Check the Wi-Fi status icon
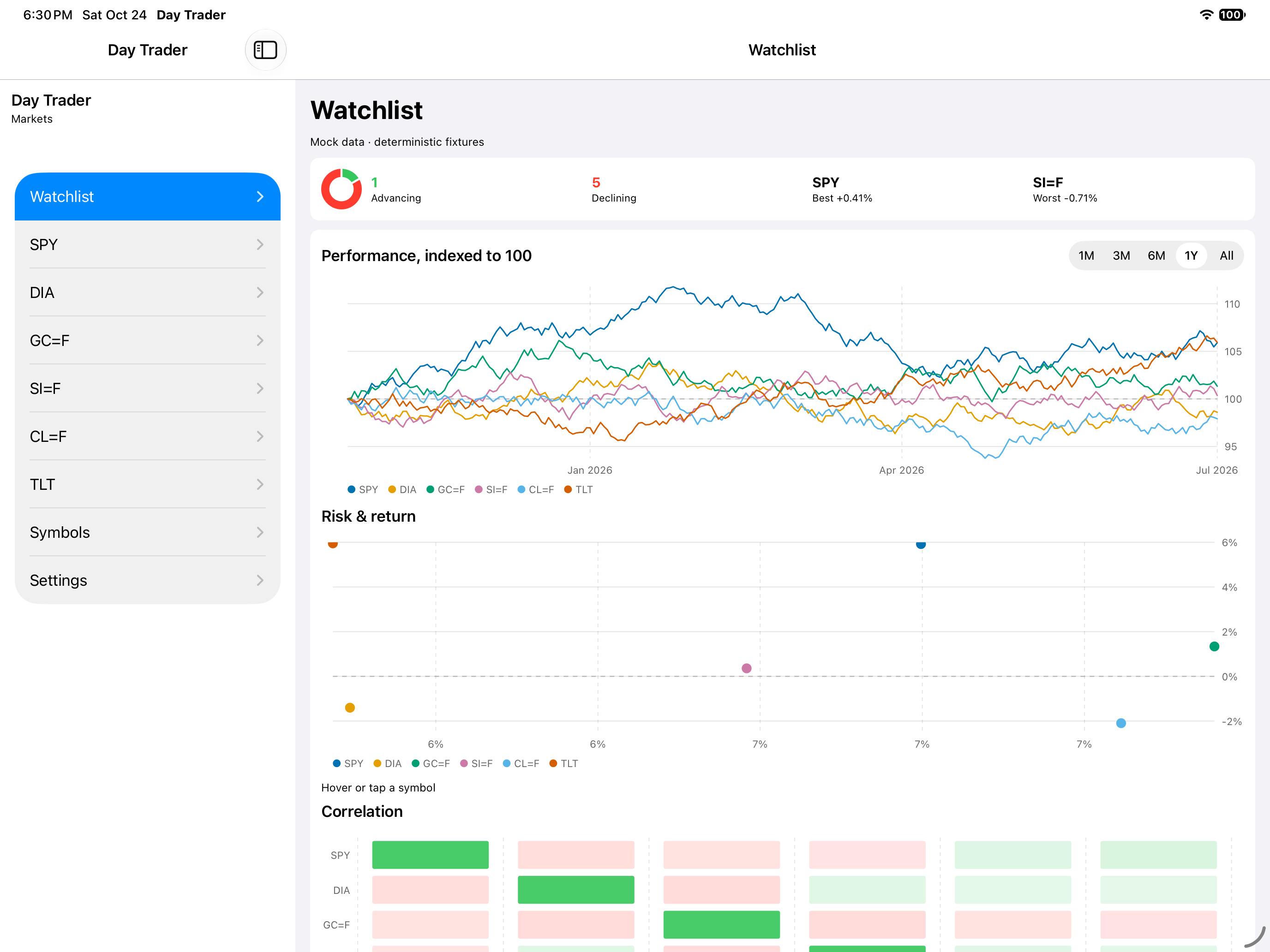The width and height of the screenshot is (1270, 952). (x=1206, y=15)
